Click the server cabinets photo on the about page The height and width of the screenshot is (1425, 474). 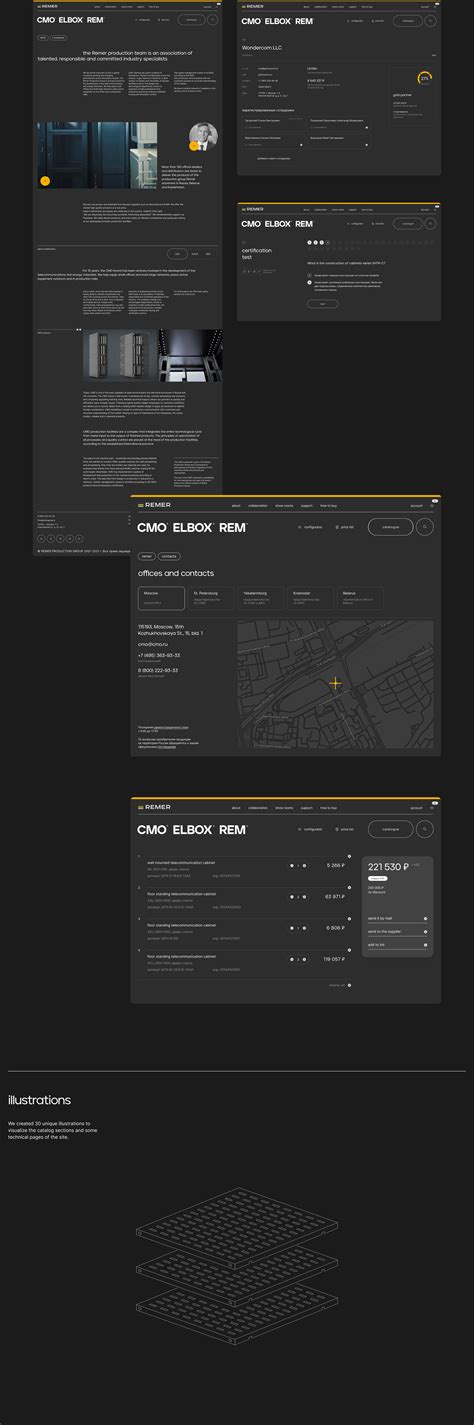point(118,355)
